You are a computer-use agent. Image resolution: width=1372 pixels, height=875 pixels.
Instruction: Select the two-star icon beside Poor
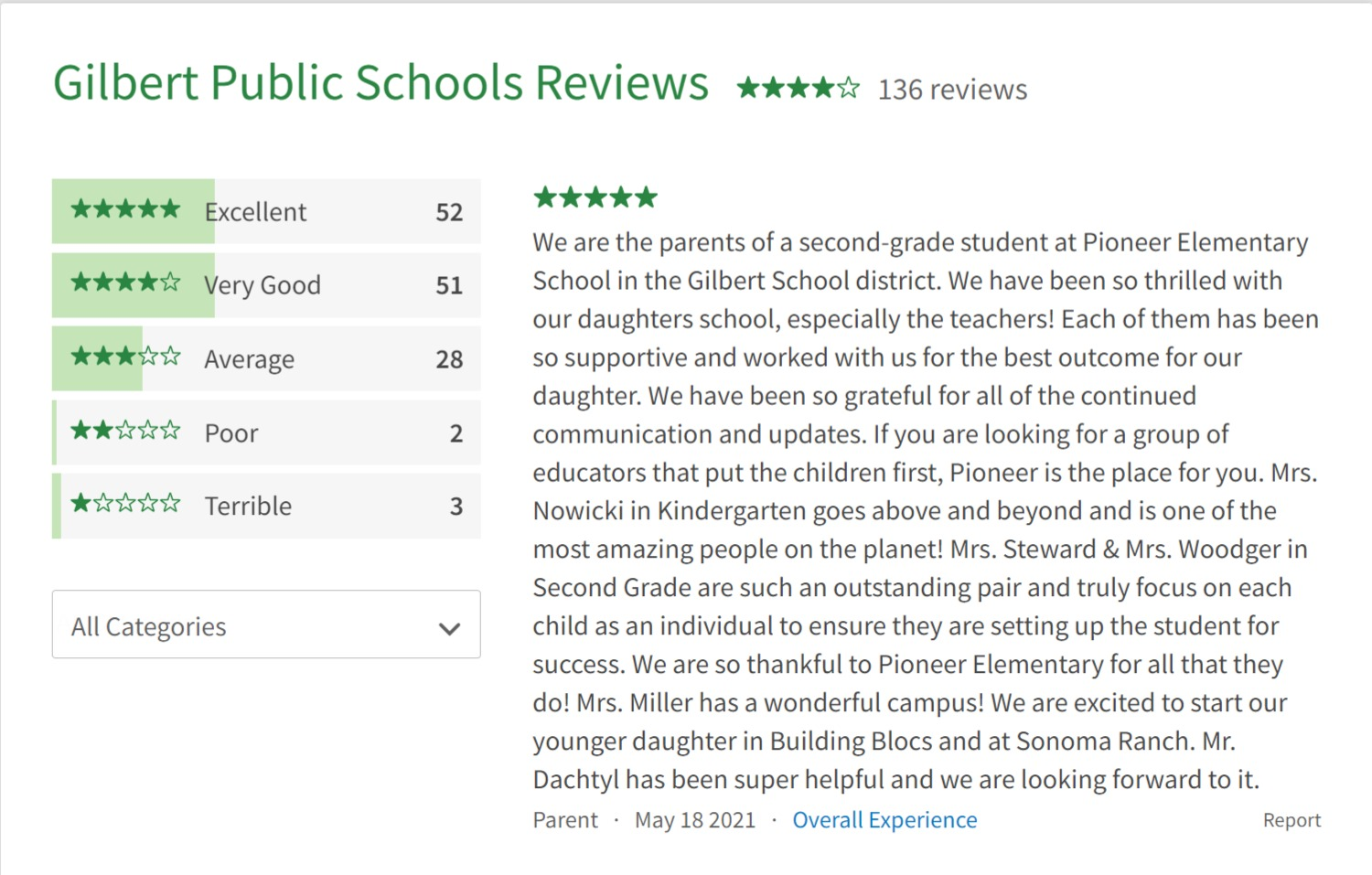tap(123, 430)
